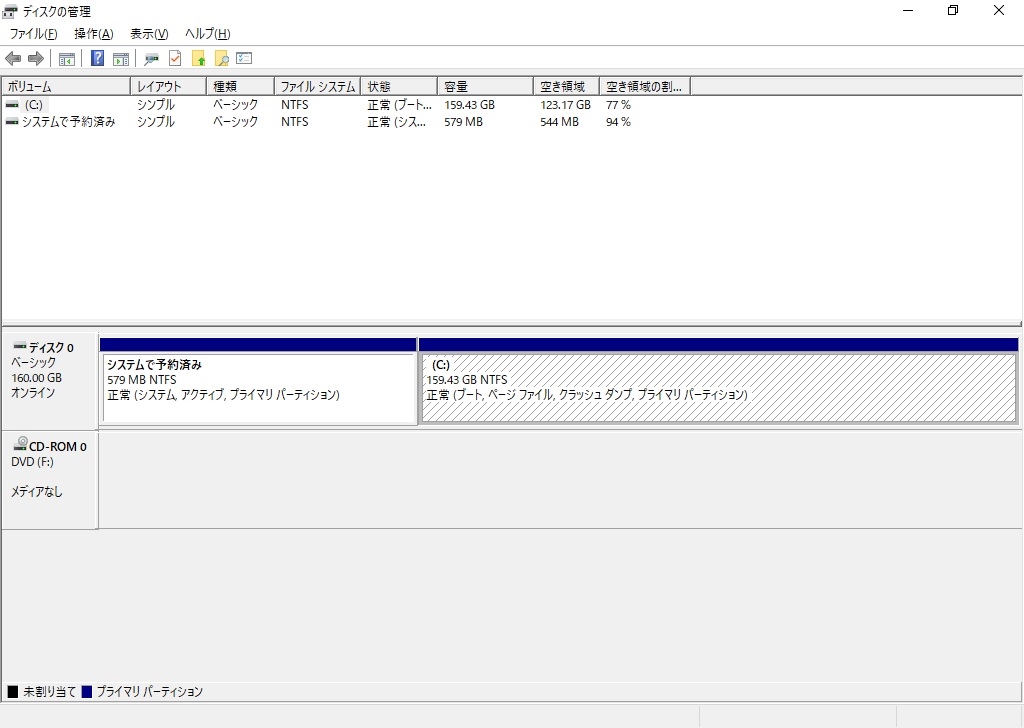Viewport: 1024px width, 728px height.
Task: Sort by the 状態 column header
Action: coord(399,86)
